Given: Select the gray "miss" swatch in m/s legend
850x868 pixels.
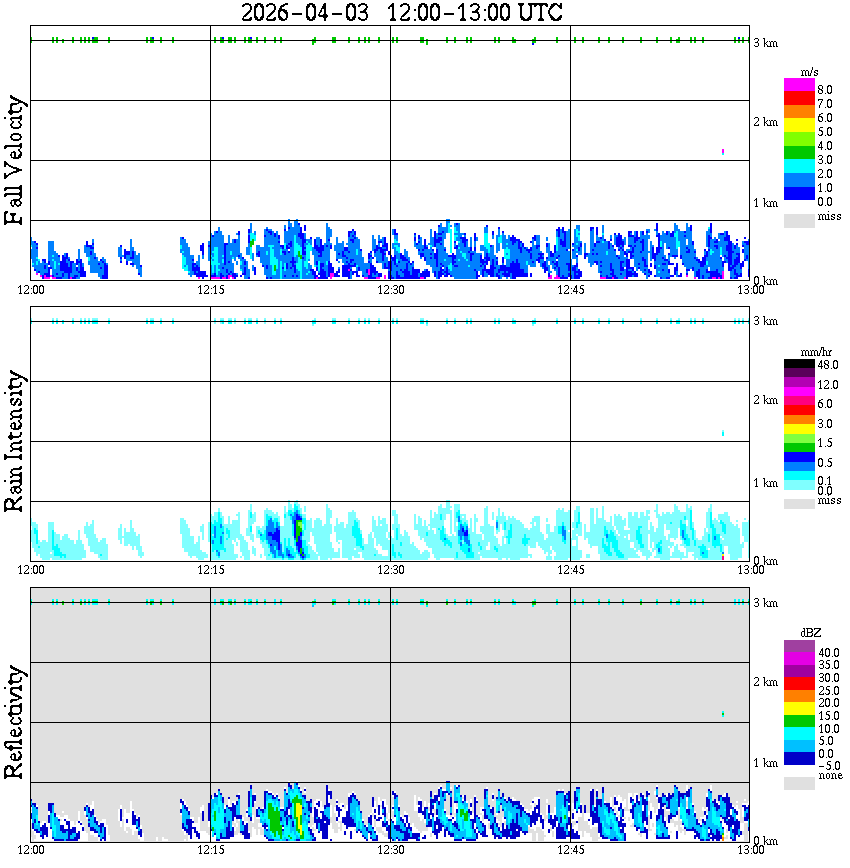Looking at the screenshot, I should (x=799, y=220).
